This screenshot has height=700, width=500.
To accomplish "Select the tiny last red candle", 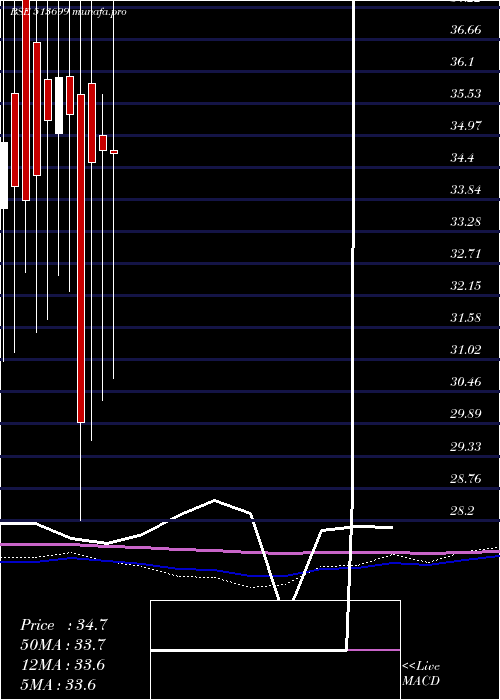I will pyautogui.click(x=114, y=152).
